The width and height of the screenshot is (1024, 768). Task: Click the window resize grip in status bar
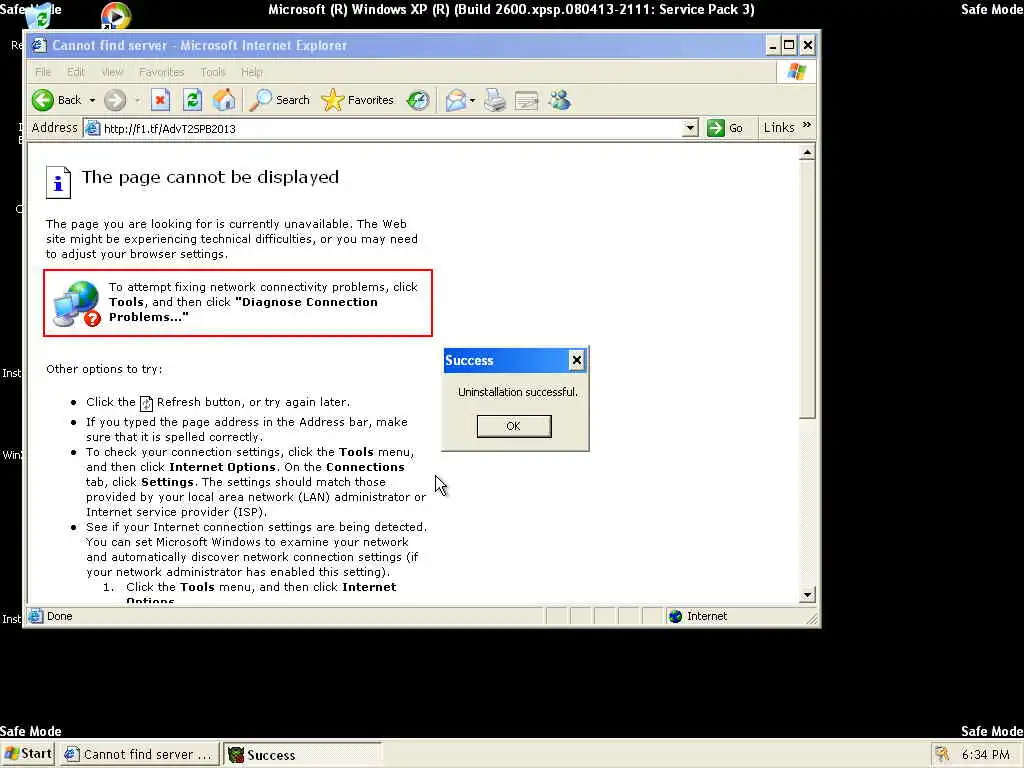[x=812, y=618]
